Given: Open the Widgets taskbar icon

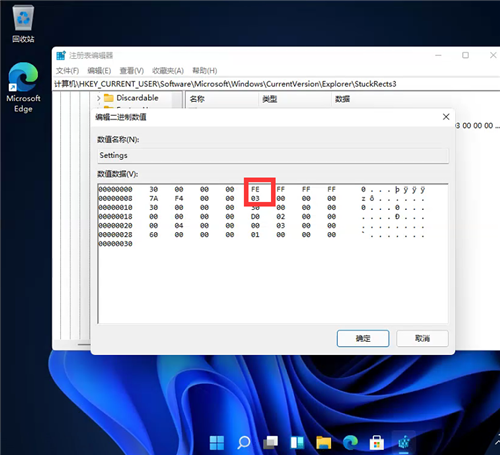Looking at the screenshot, I should click(297, 443).
